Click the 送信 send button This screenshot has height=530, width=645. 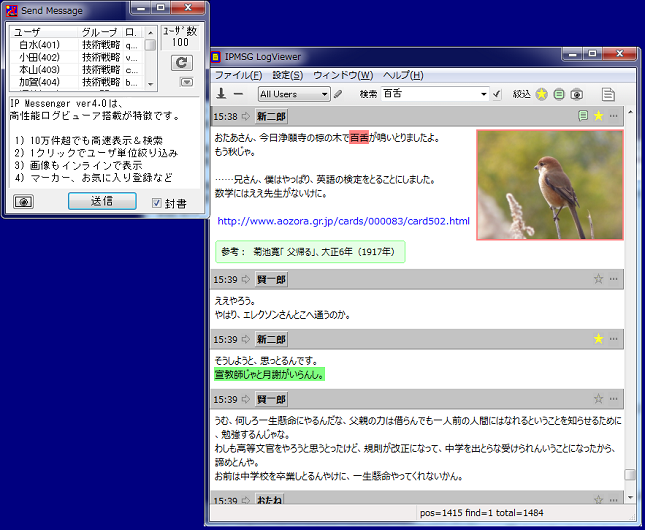pos(102,201)
